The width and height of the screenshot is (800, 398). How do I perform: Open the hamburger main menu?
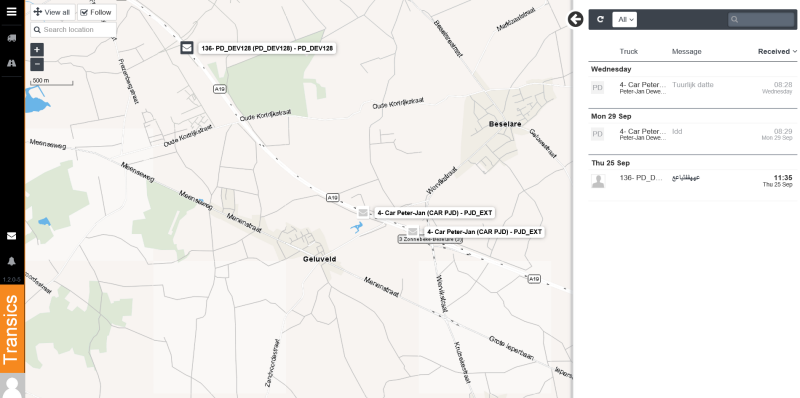[11, 11]
